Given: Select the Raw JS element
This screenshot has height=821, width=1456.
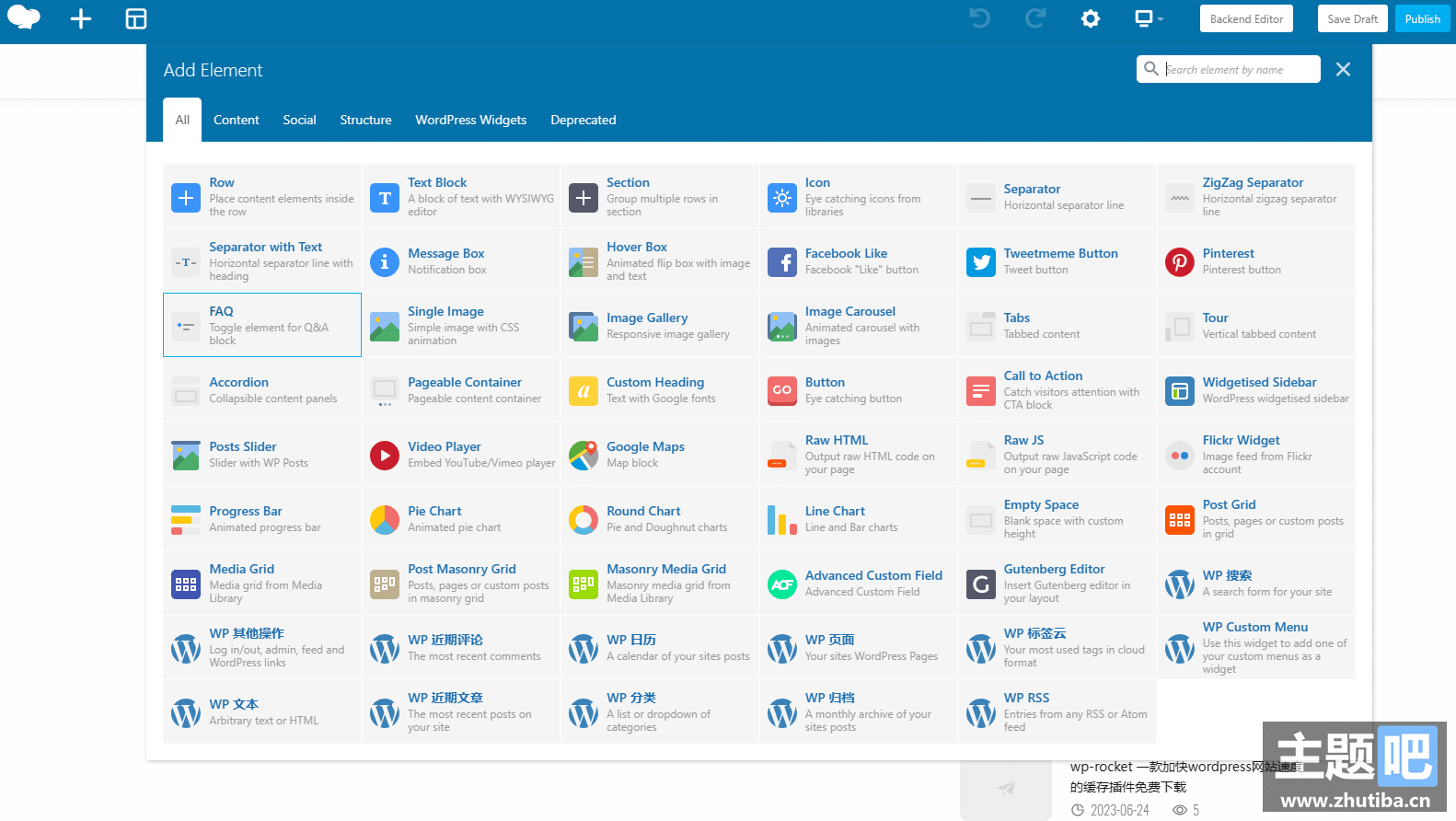Looking at the screenshot, I should [1057, 454].
